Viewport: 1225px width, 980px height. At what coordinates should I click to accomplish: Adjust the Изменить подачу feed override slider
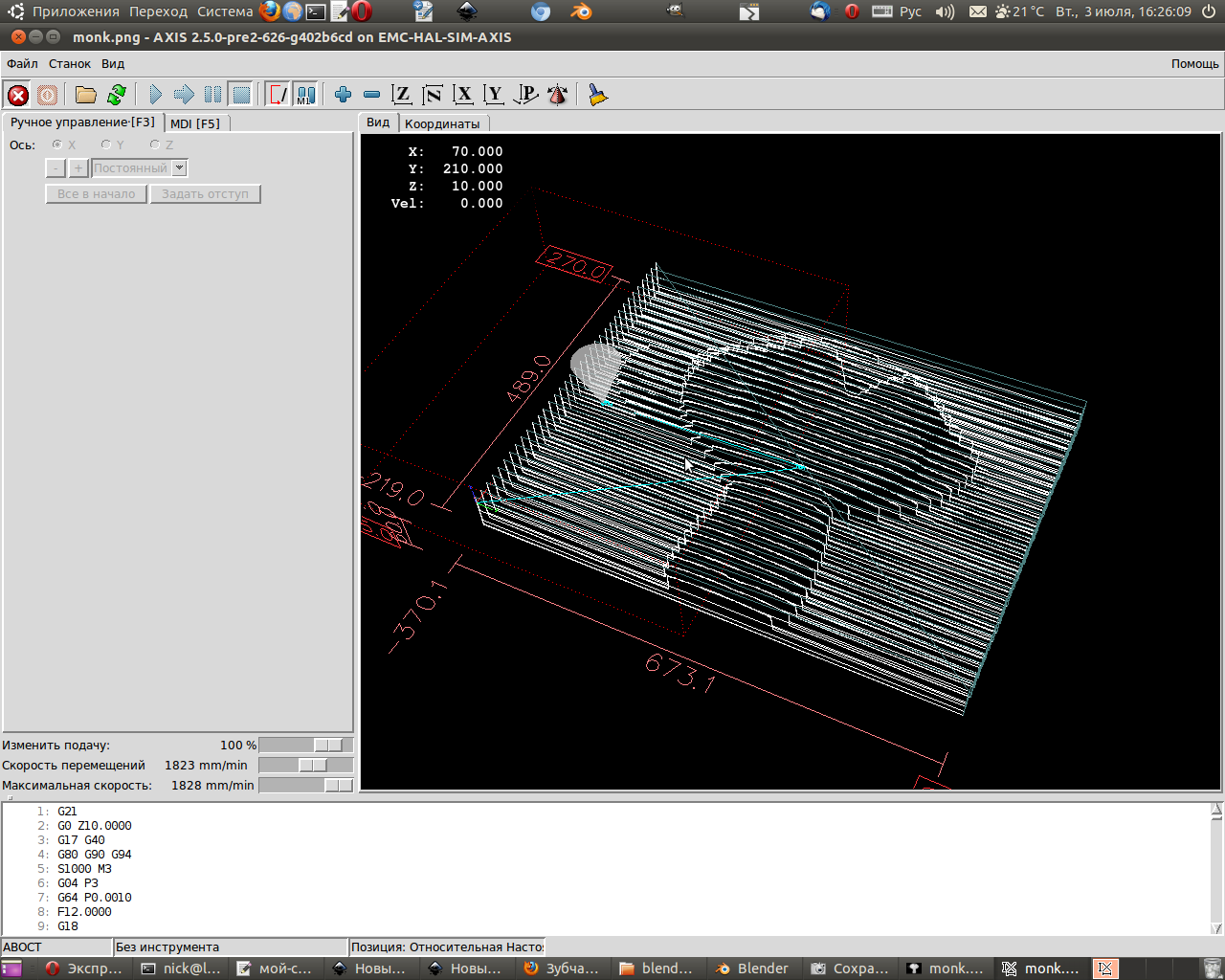click(327, 746)
